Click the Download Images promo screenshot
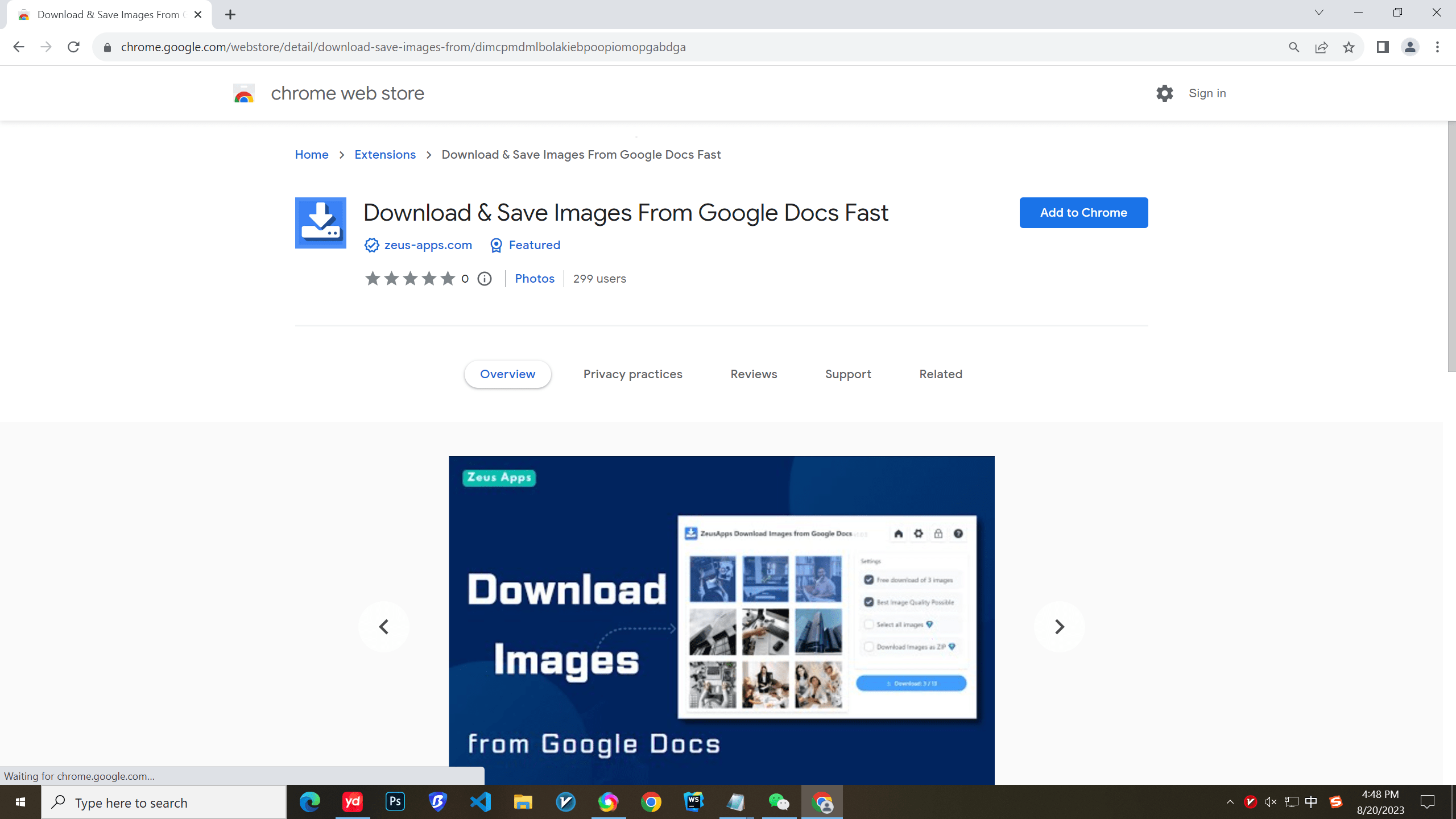1456x819 pixels. (721, 621)
